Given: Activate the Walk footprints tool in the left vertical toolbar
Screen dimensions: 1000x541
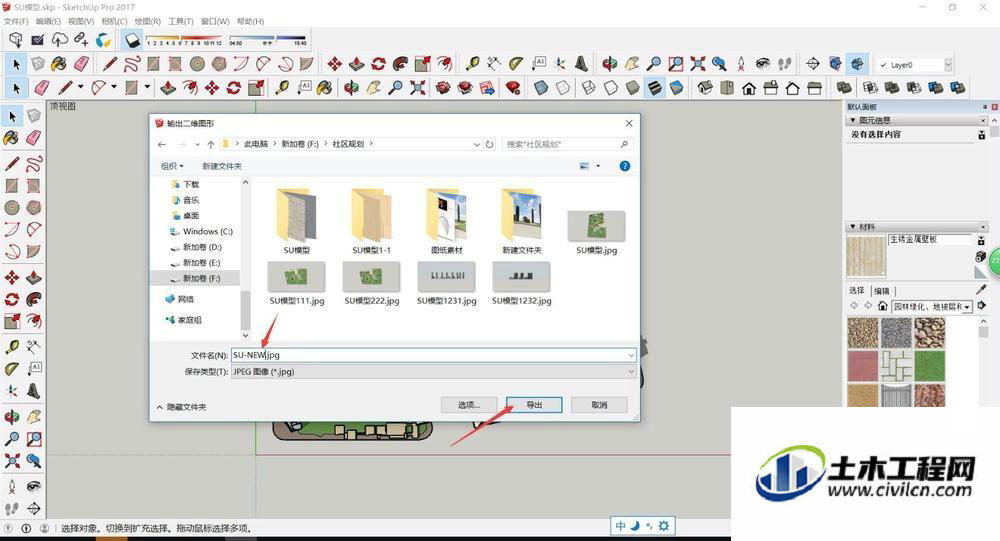Looking at the screenshot, I should pos(11,508).
